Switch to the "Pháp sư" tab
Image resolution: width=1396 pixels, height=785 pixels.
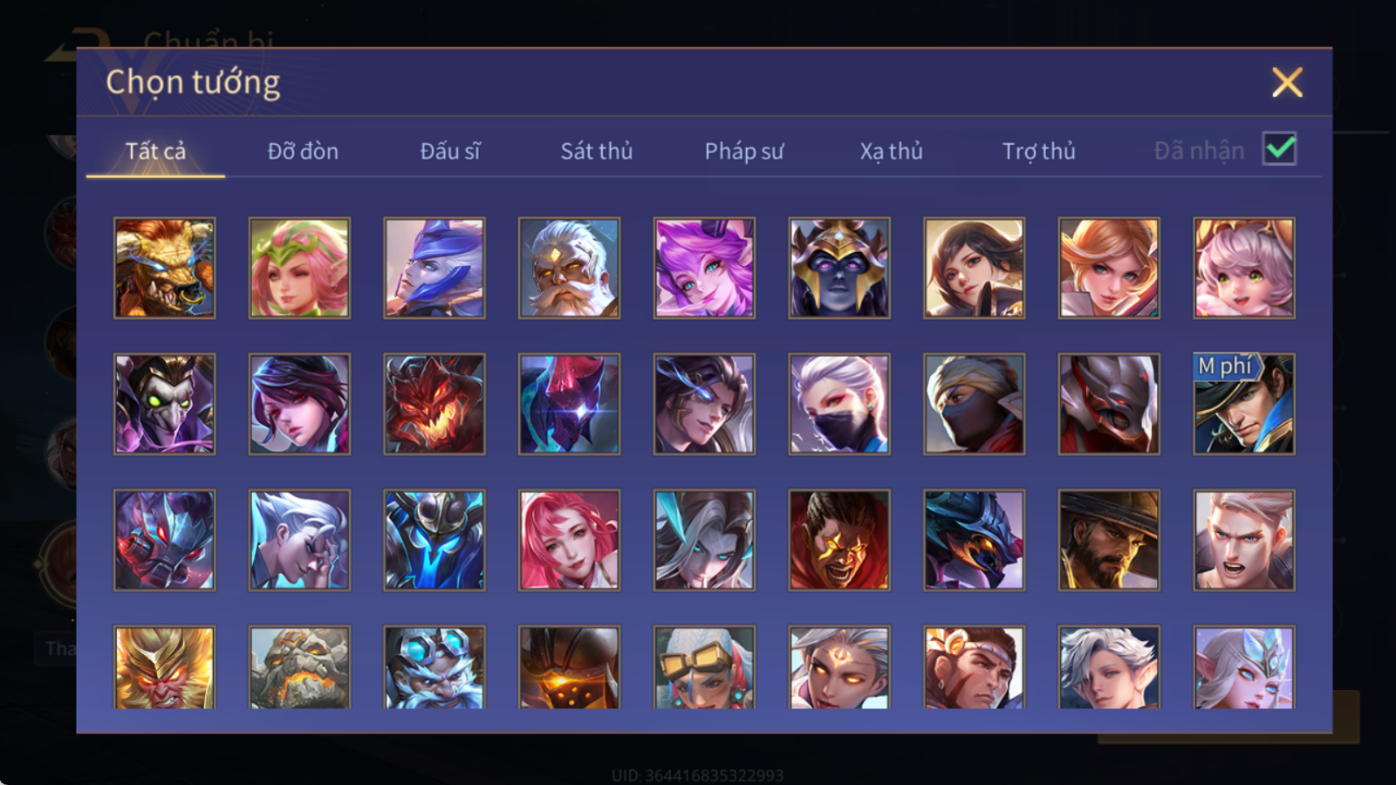(744, 151)
